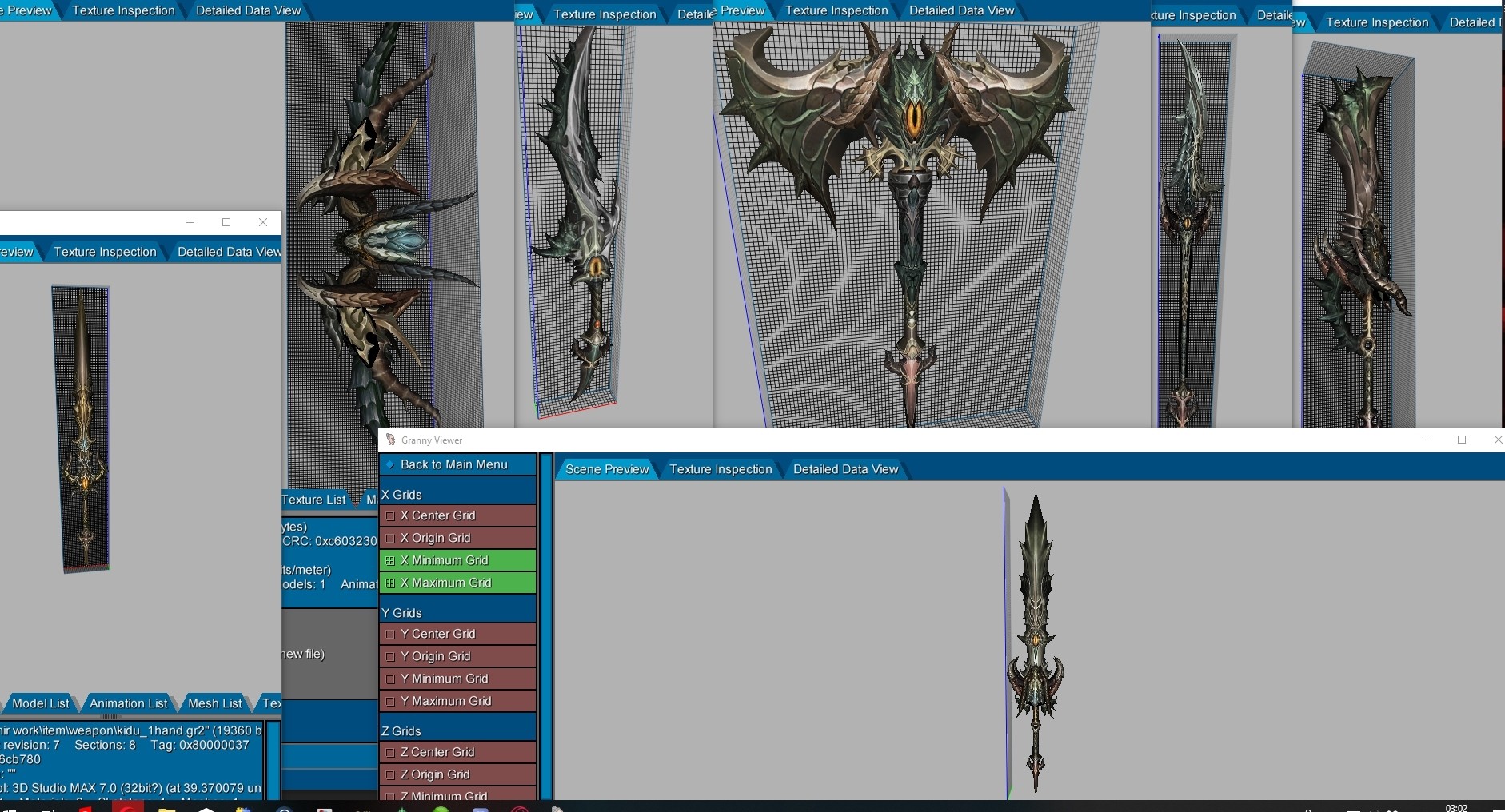Open Texture Inspection tab in bow model window
Image resolution: width=1505 pixels, height=812 pixels.
pyautogui.click(x=123, y=10)
